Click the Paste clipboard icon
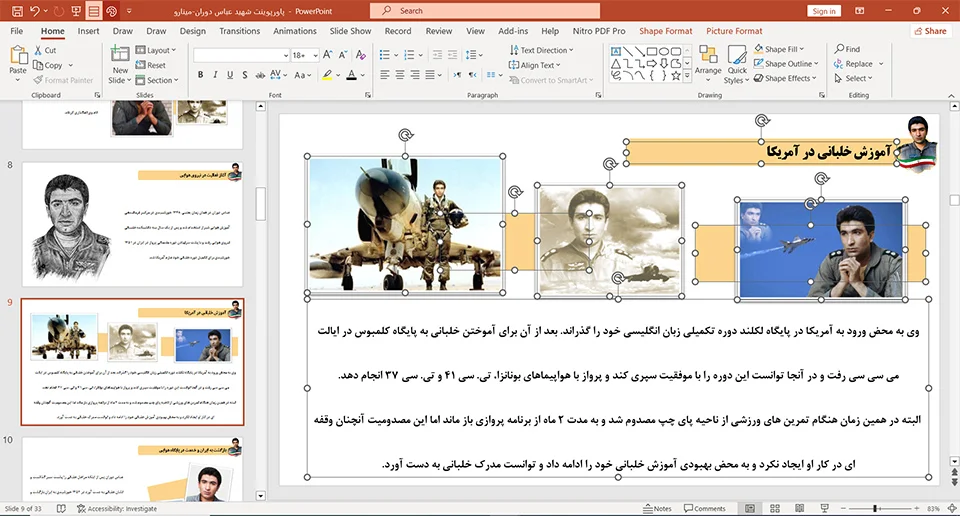The width and height of the screenshot is (960, 516). point(18,56)
